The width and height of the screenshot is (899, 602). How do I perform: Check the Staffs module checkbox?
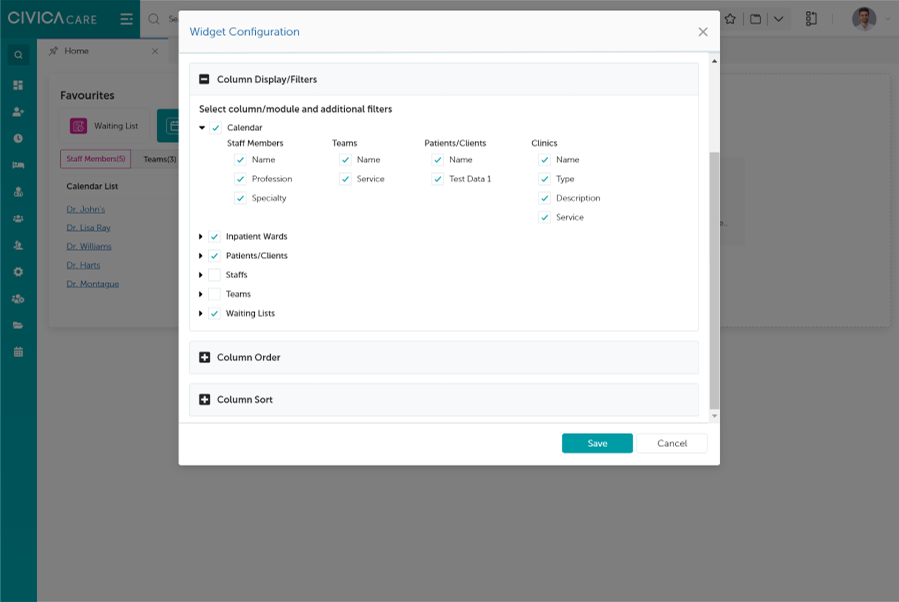[x=214, y=275]
